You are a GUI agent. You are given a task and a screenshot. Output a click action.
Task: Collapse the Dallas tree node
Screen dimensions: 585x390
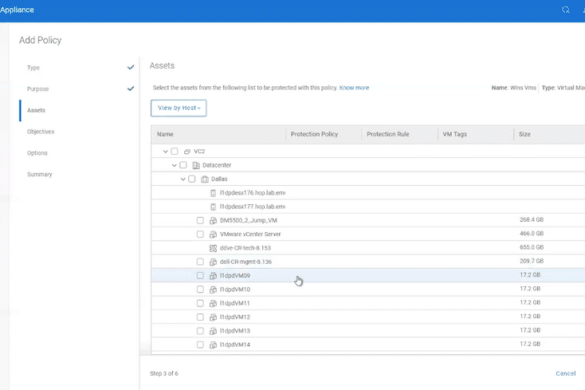(183, 179)
